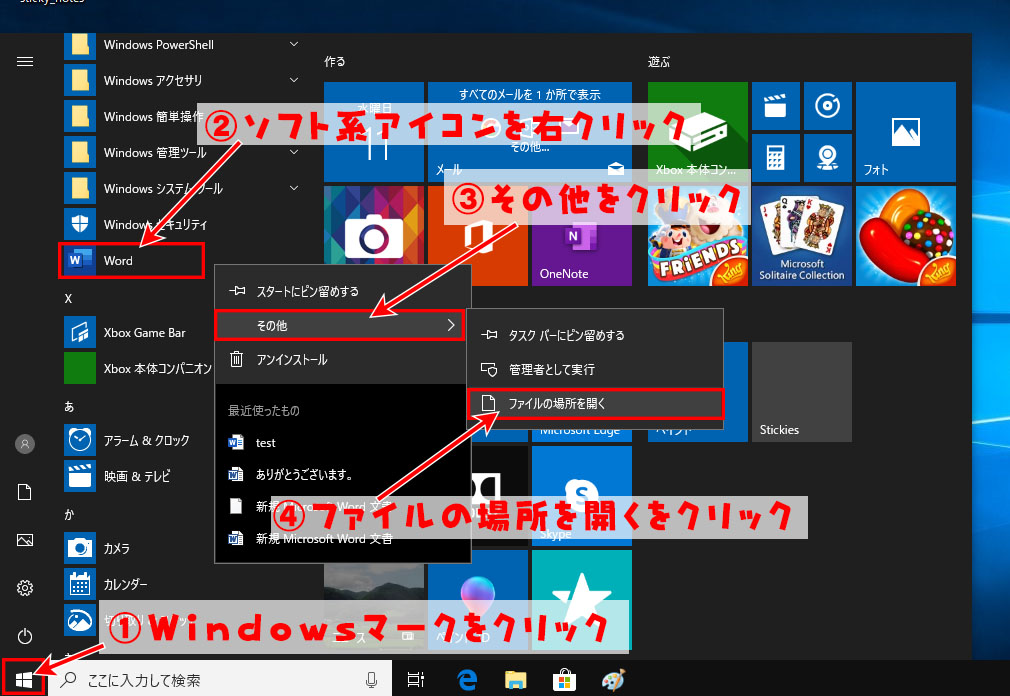Select 管理者として実行
Image resolution: width=1010 pixels, height=696 pixels.
[x=595, y=369]
